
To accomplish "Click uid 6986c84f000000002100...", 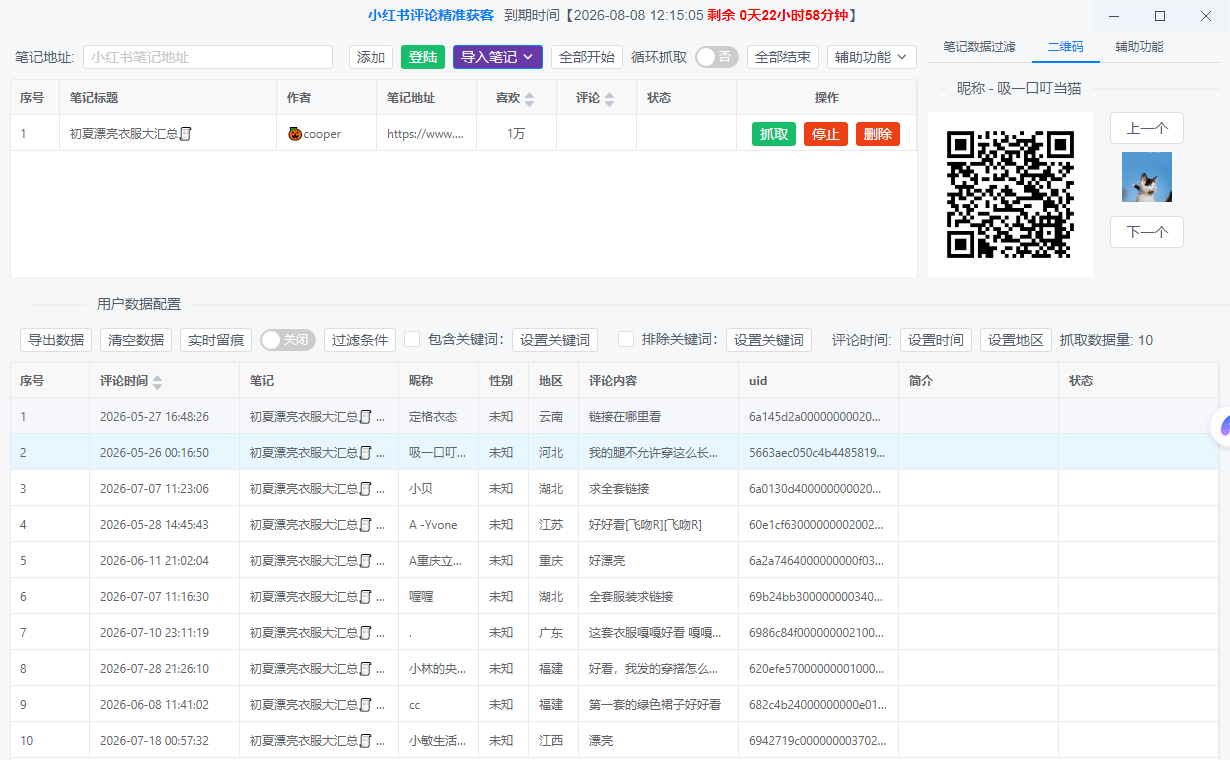I will (x=817, y=633).
